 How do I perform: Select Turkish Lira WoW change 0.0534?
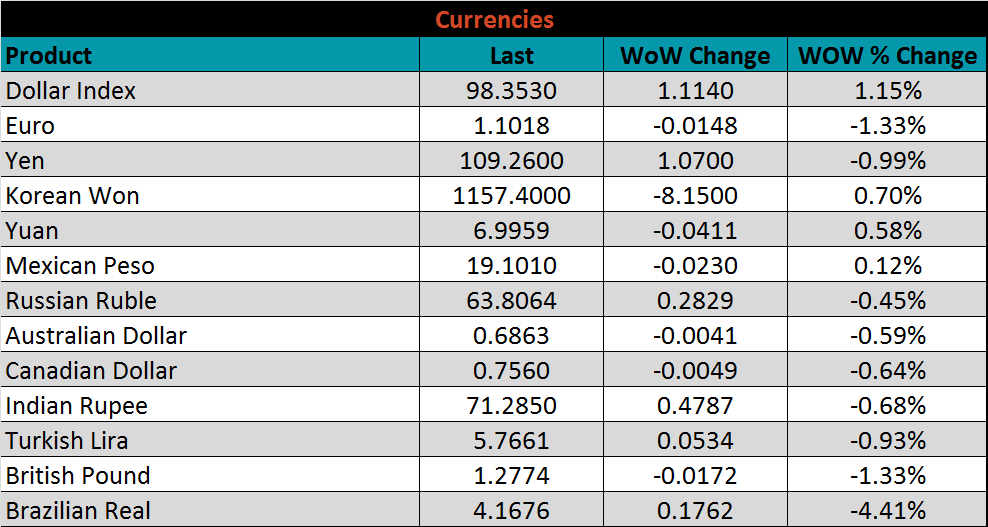click(x=695, y=441)
